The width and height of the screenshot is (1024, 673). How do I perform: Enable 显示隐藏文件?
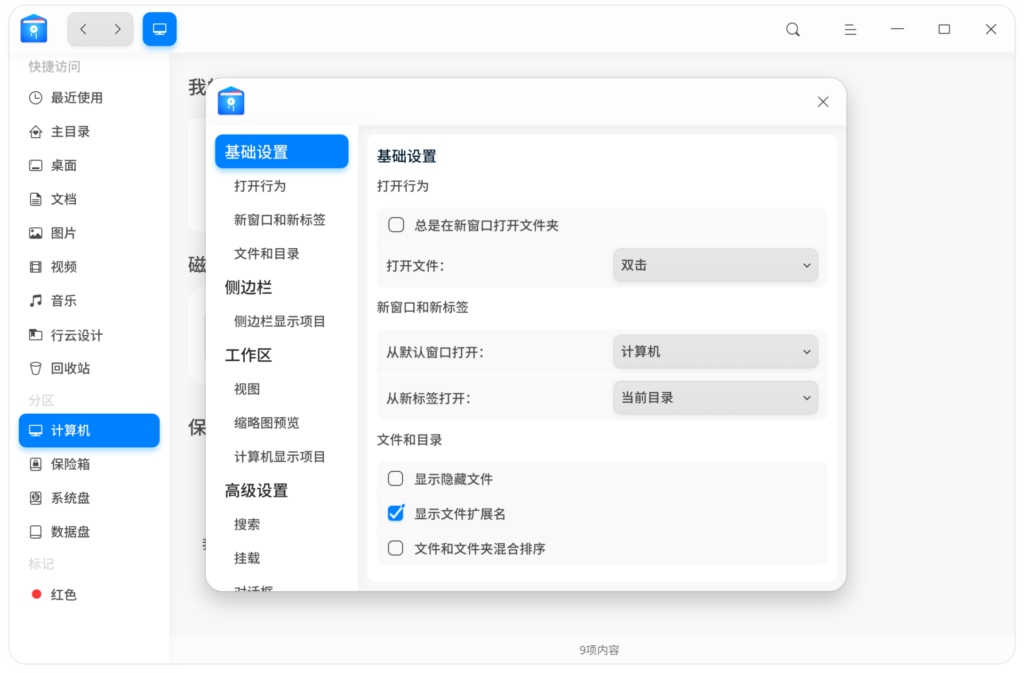click(x=395, y=478)
